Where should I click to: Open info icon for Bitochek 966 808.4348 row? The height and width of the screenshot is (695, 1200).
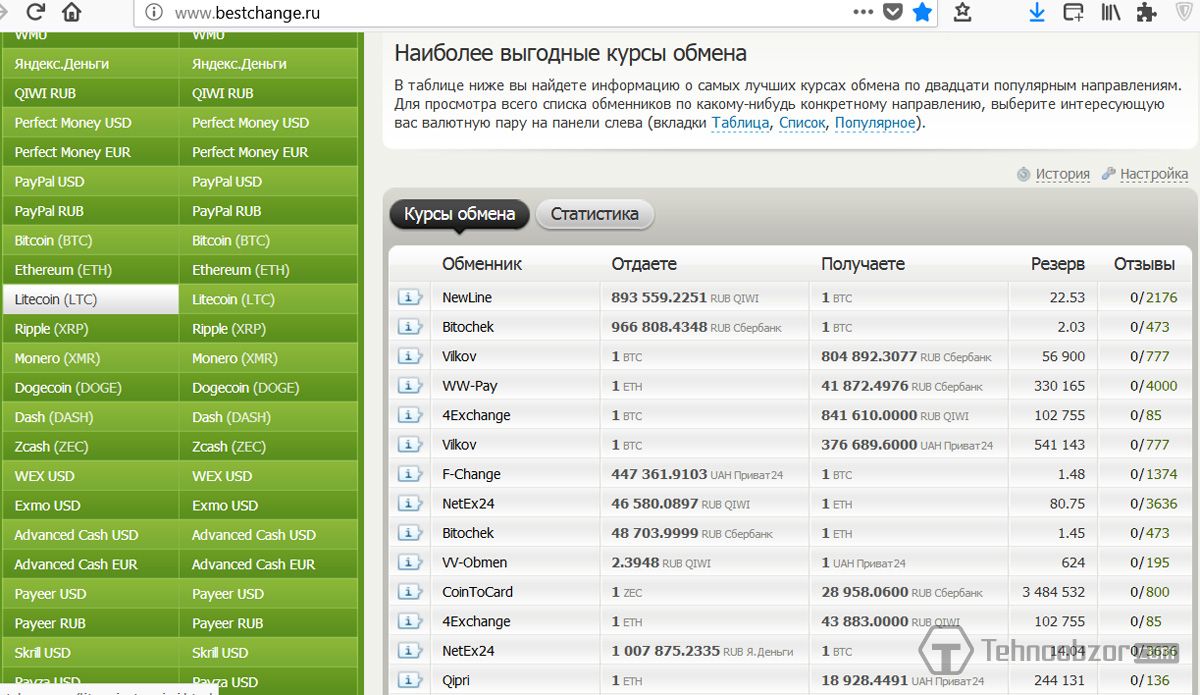(410, 327)
